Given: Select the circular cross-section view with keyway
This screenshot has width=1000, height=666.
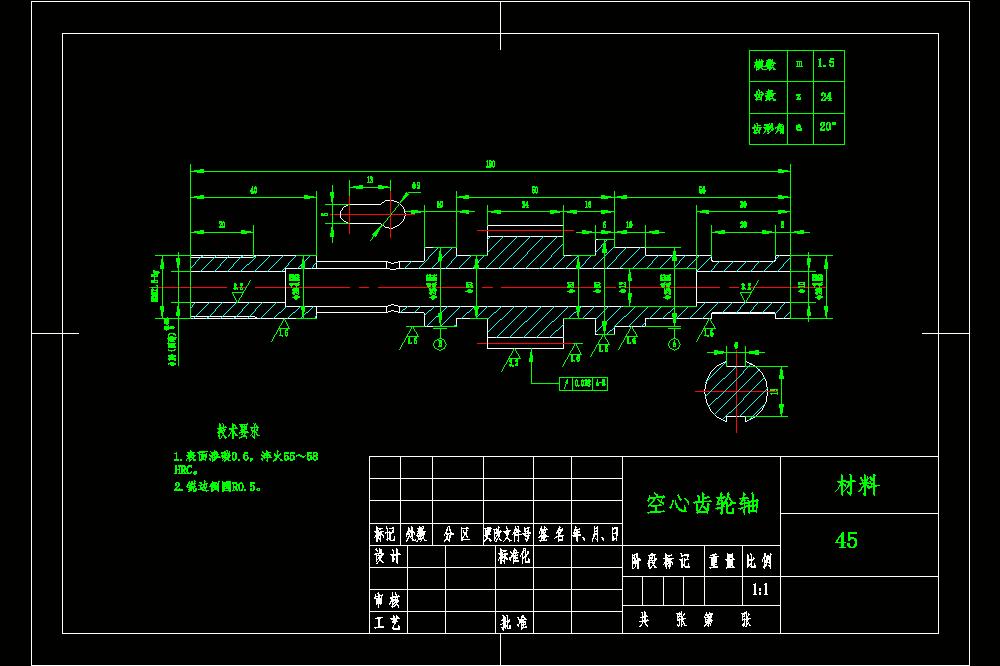Looking at the screenshot, I should pyautogui.click(x=735, y=391).
